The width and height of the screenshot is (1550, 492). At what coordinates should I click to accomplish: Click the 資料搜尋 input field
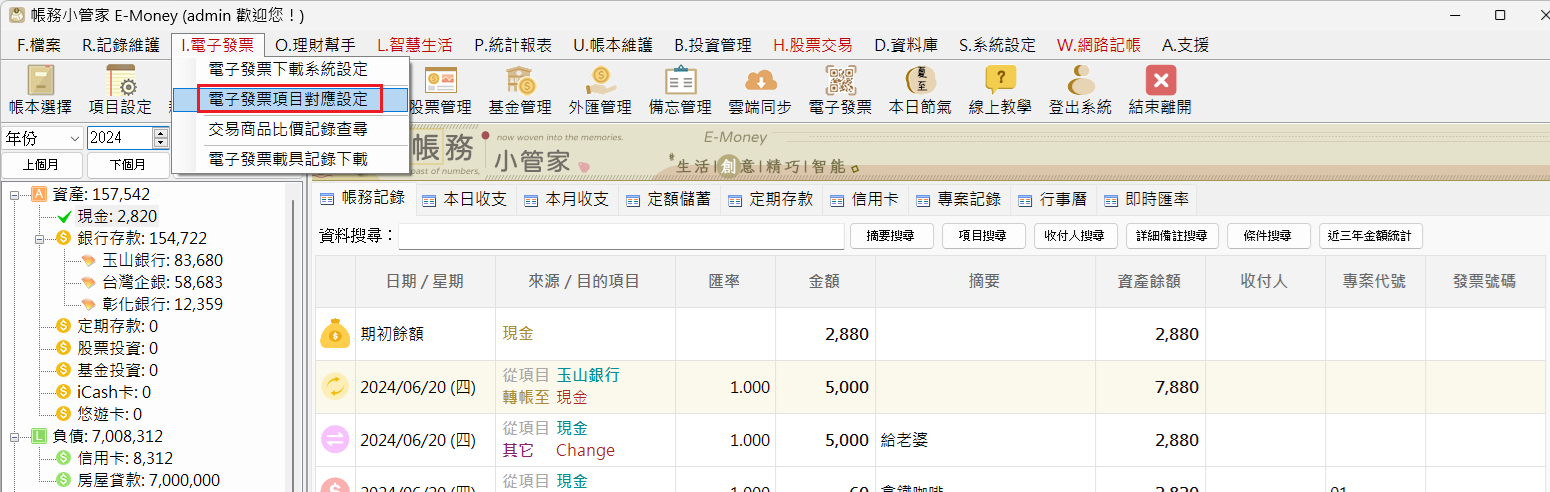621,236
